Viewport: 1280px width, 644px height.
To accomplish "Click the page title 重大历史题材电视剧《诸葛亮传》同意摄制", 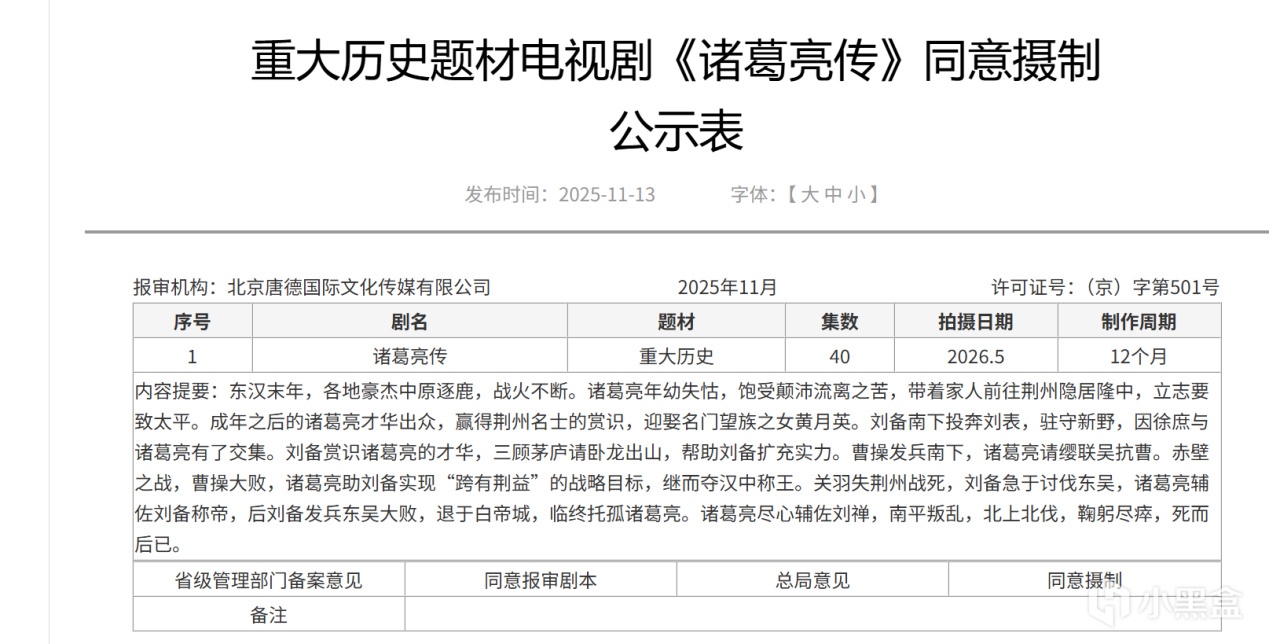I will coord(676,62).
